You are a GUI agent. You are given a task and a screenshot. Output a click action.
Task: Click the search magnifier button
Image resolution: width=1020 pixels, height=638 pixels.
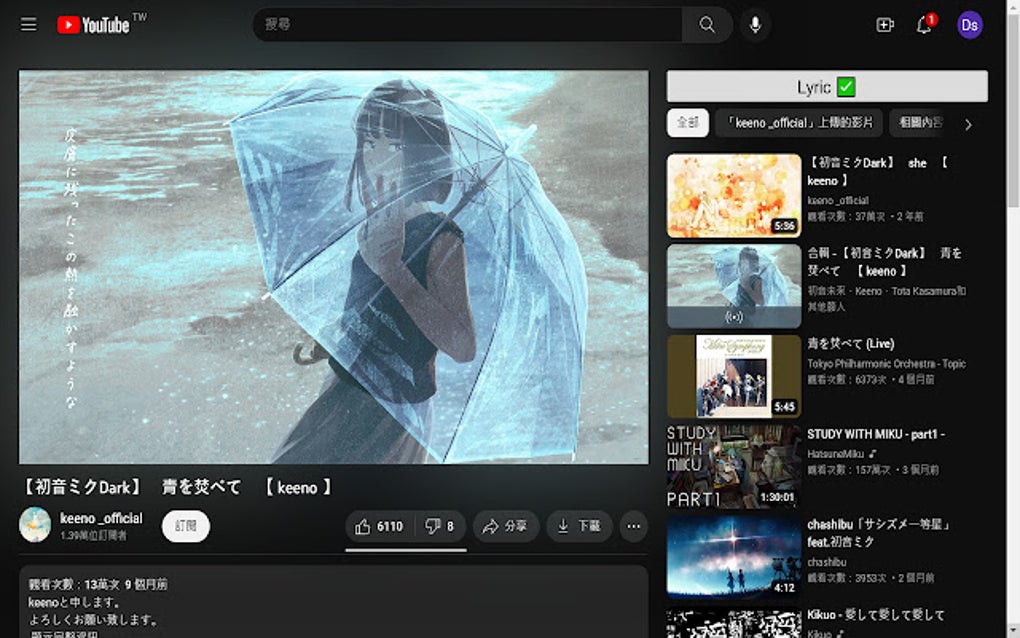(x=706, y=25)
